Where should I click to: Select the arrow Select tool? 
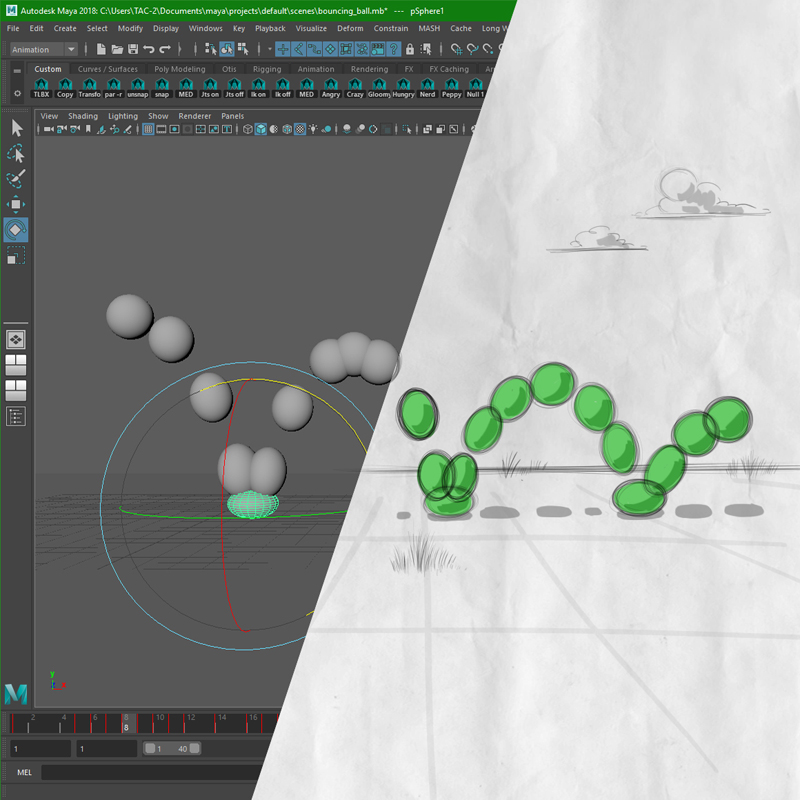(16, 128)
